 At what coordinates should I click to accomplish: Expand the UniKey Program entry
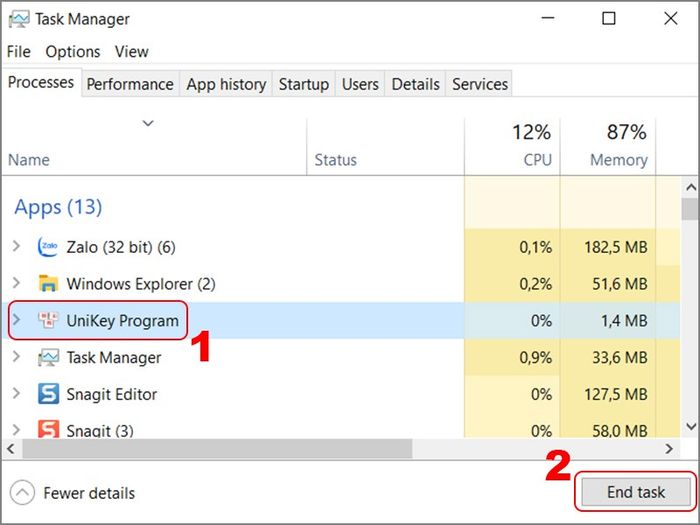[17, 320]
